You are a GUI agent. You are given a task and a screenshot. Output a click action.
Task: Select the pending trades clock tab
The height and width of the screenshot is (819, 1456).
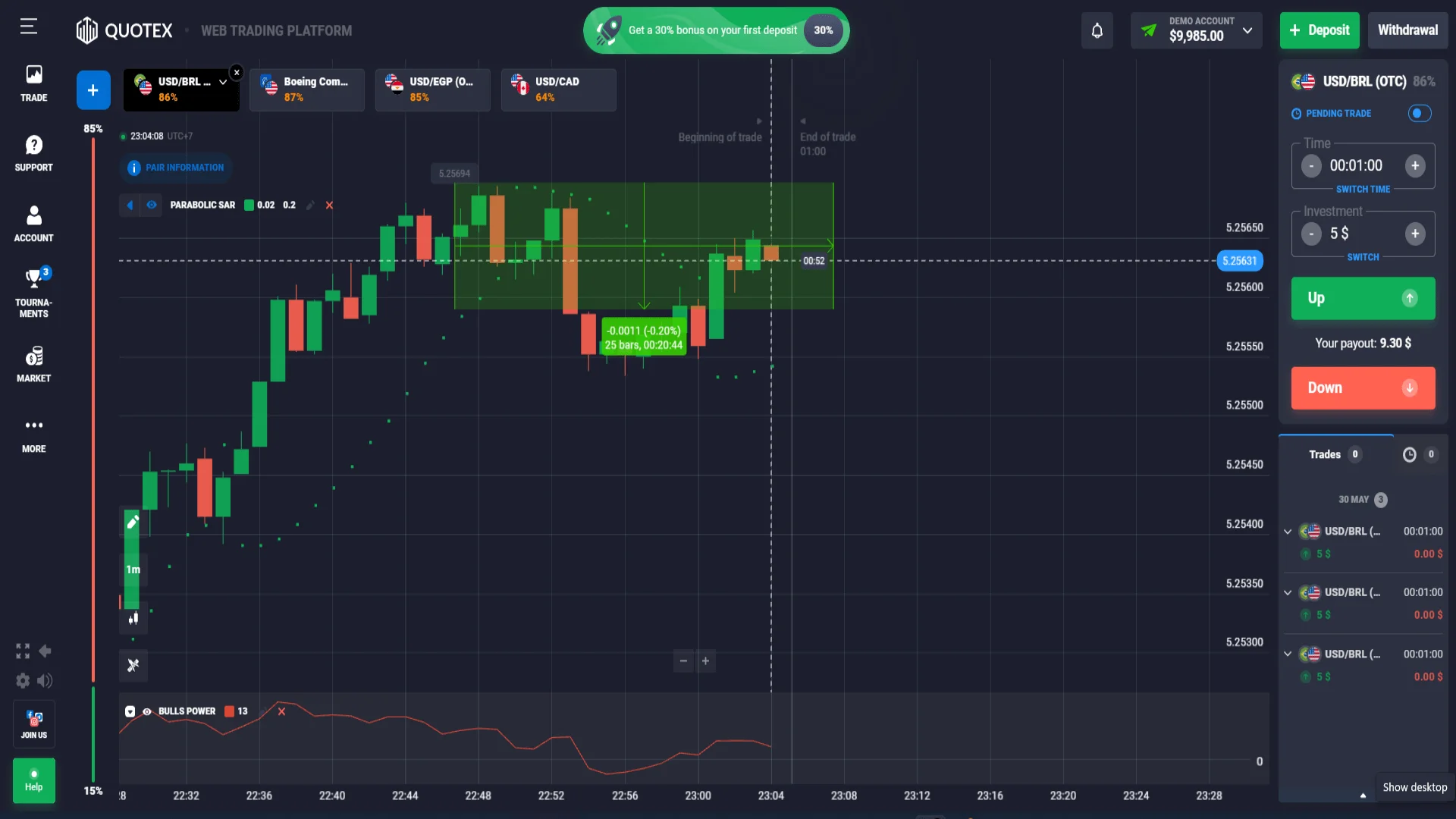[x=1420, y=454]
